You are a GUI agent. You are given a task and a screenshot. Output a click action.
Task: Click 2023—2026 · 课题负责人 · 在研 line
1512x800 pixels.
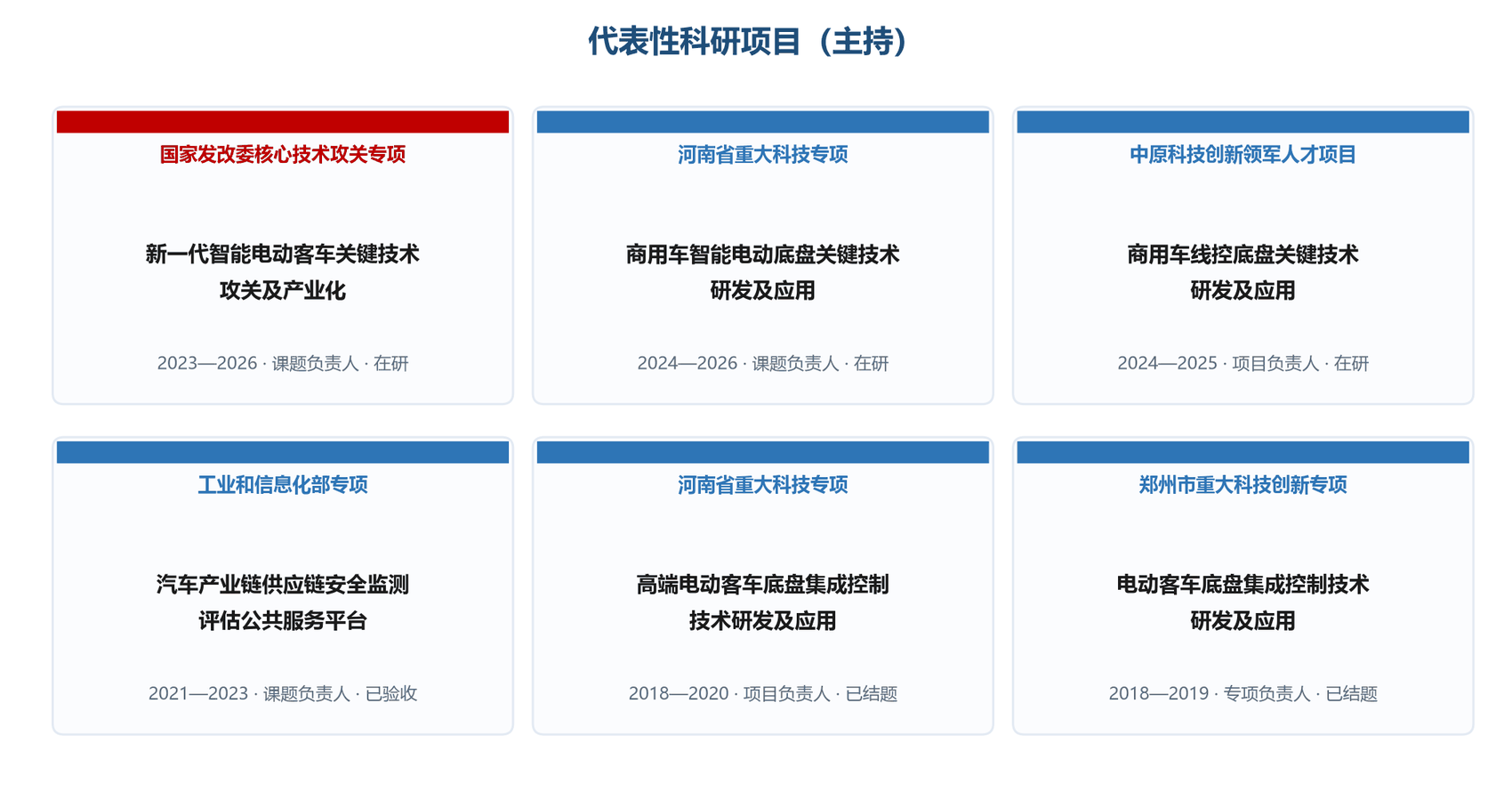(283, 363)
